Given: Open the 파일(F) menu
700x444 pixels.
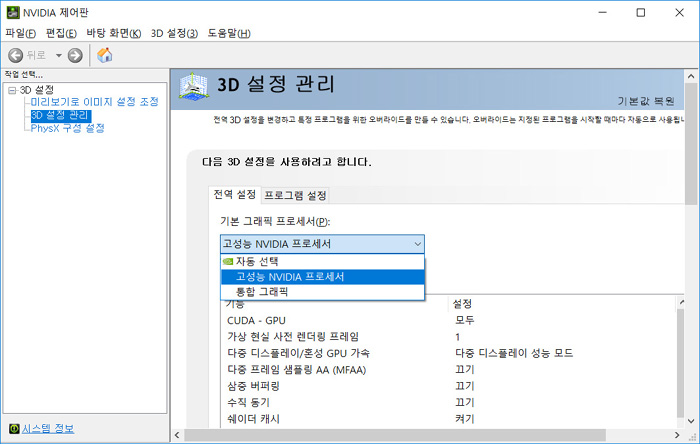Looking at the screenshot, I should click(21, 33).
